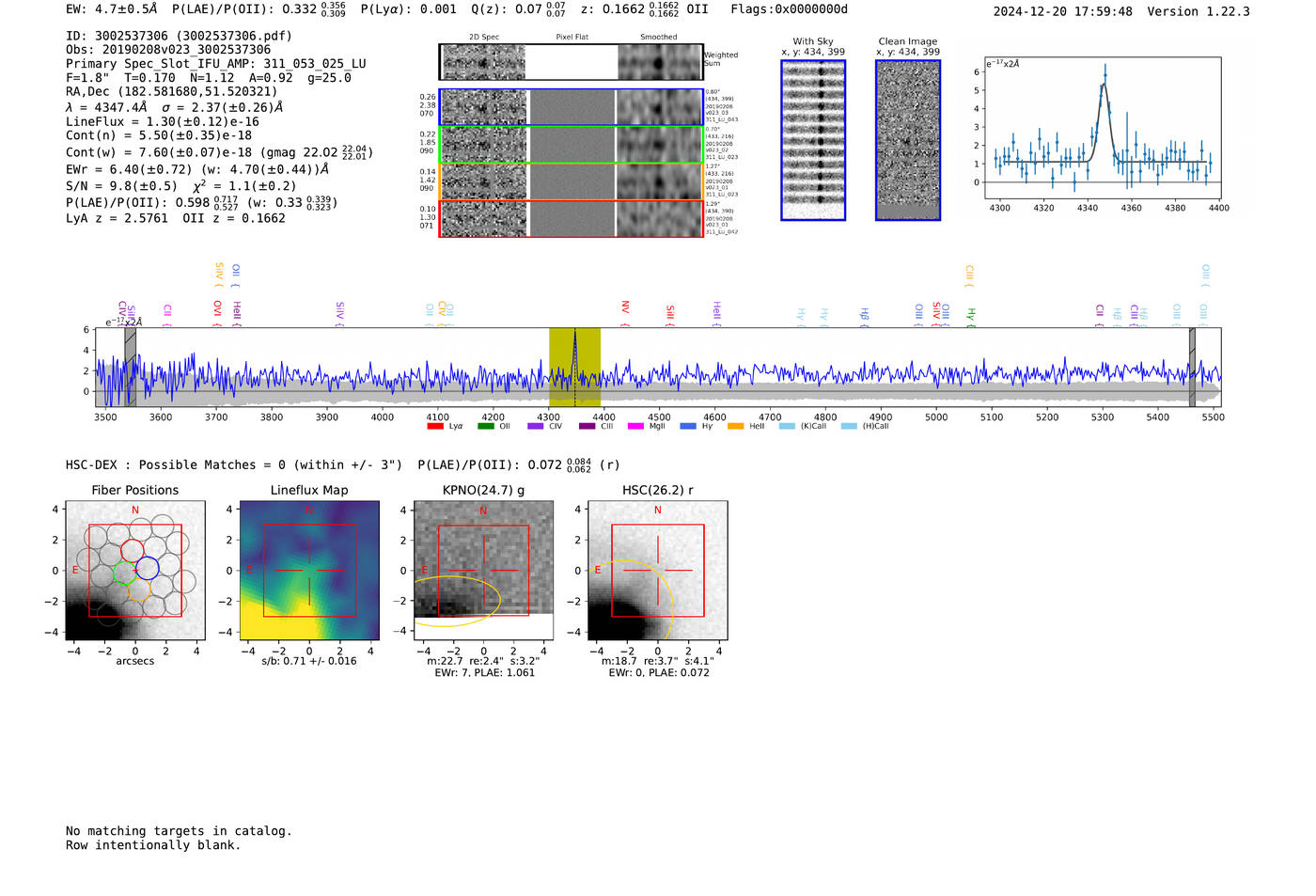
Task: Click the orange HeII legend swatch
Action: click(x=735, y=426)
